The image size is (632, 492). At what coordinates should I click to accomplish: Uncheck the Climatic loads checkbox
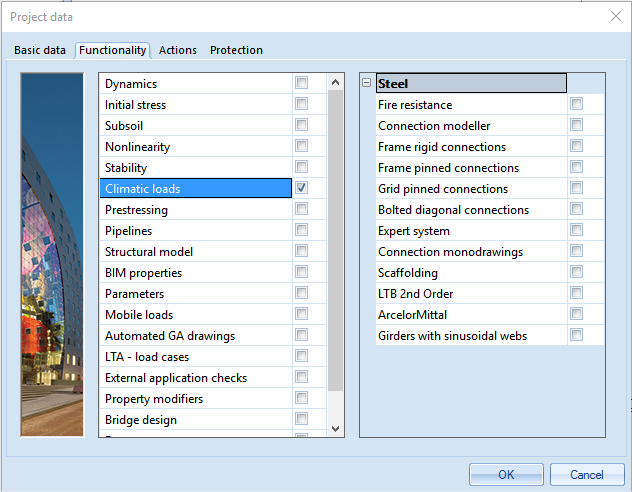coord(301,188)
